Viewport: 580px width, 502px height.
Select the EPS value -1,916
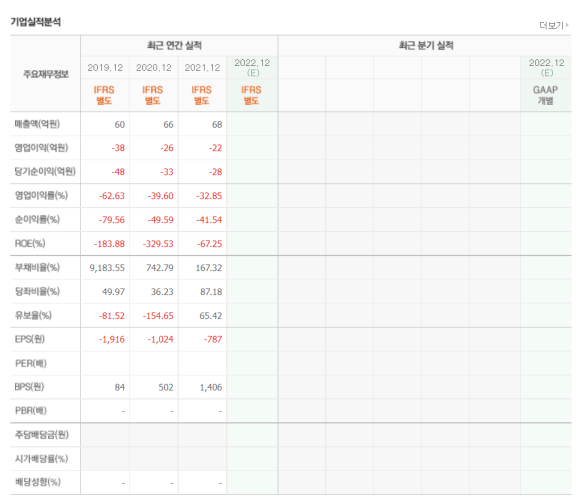pyautogui.click(x=112, y=340)
